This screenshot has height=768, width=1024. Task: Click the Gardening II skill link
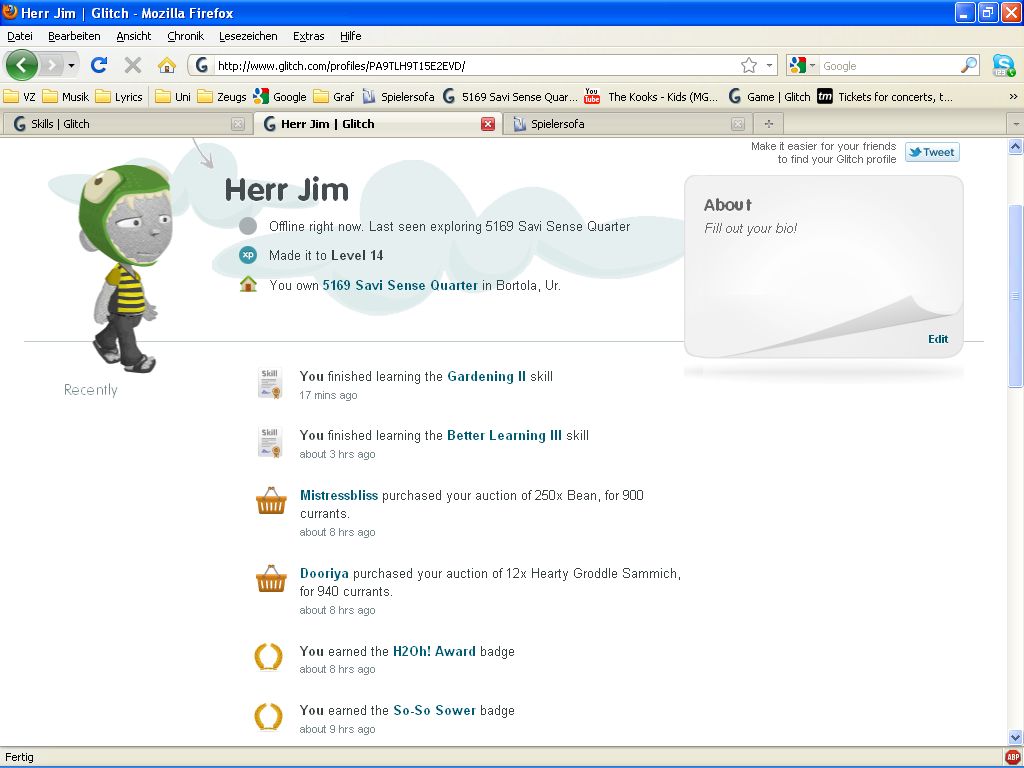486,377
